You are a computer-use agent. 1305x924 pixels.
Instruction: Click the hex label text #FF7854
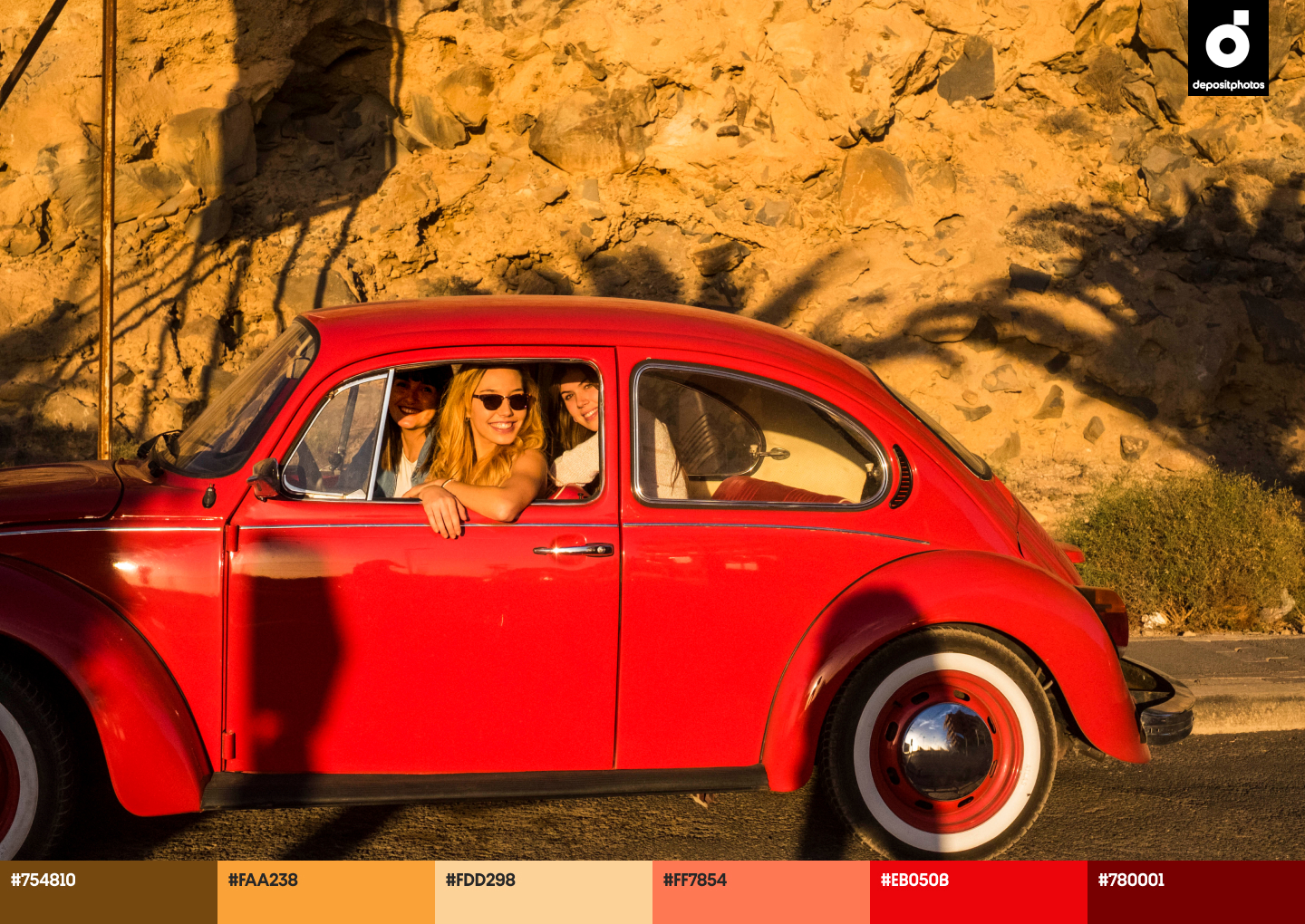click(695, 880)
